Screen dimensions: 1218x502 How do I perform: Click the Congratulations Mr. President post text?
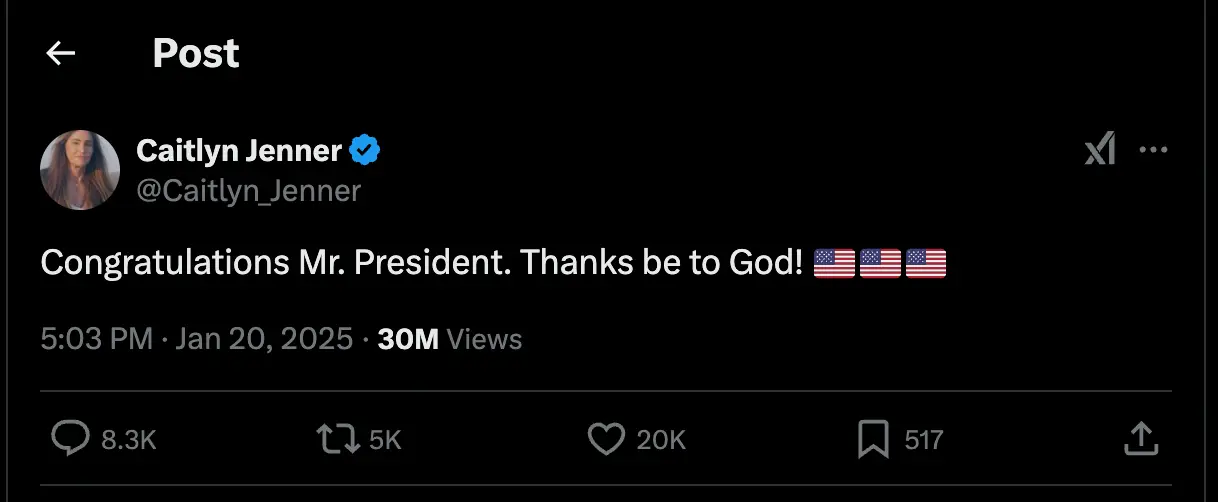[x=420, y=263]
